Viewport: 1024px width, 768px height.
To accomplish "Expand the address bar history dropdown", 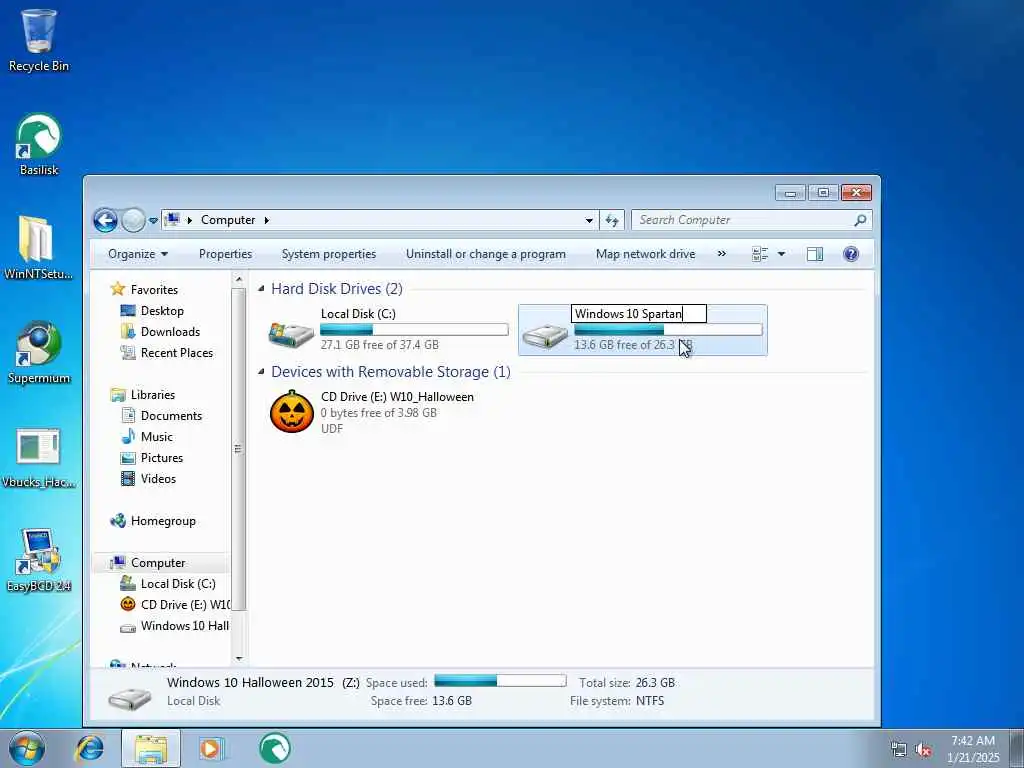I will click(x=589, y=221).
